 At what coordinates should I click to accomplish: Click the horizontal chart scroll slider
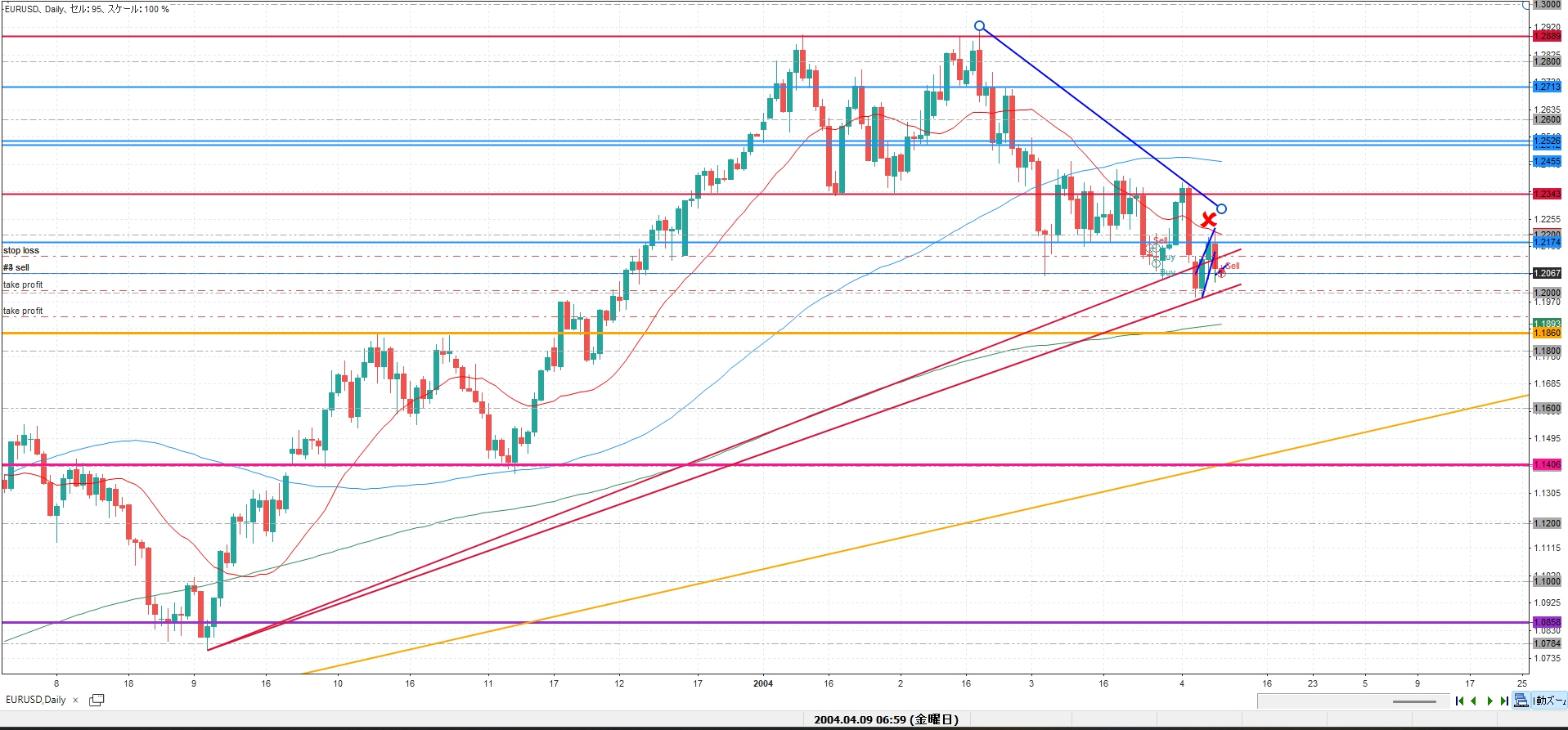[1414, 701]
